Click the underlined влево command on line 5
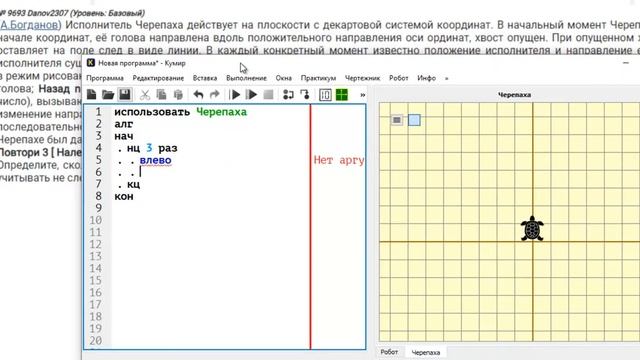The width and height of the screenshot is (640, 360). point(156,160)
